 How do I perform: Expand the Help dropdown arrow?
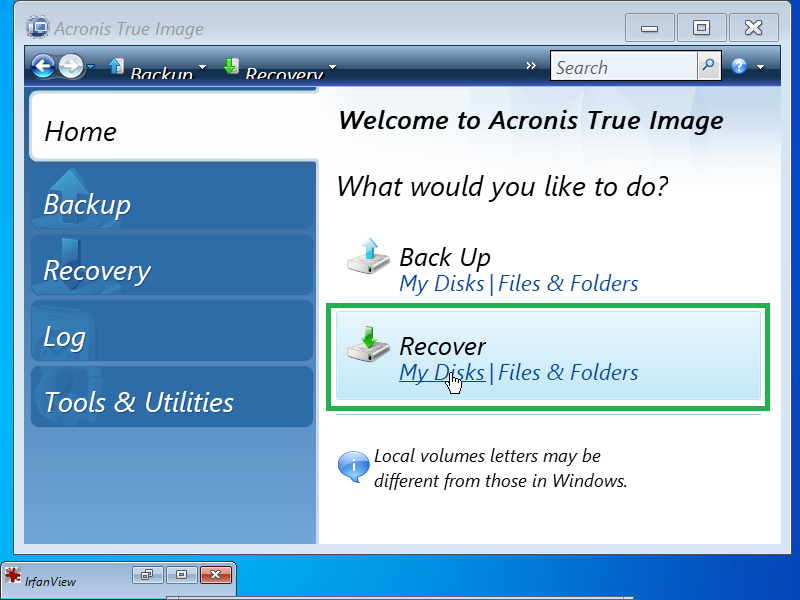pyautogui.click(x=761, y=67)
